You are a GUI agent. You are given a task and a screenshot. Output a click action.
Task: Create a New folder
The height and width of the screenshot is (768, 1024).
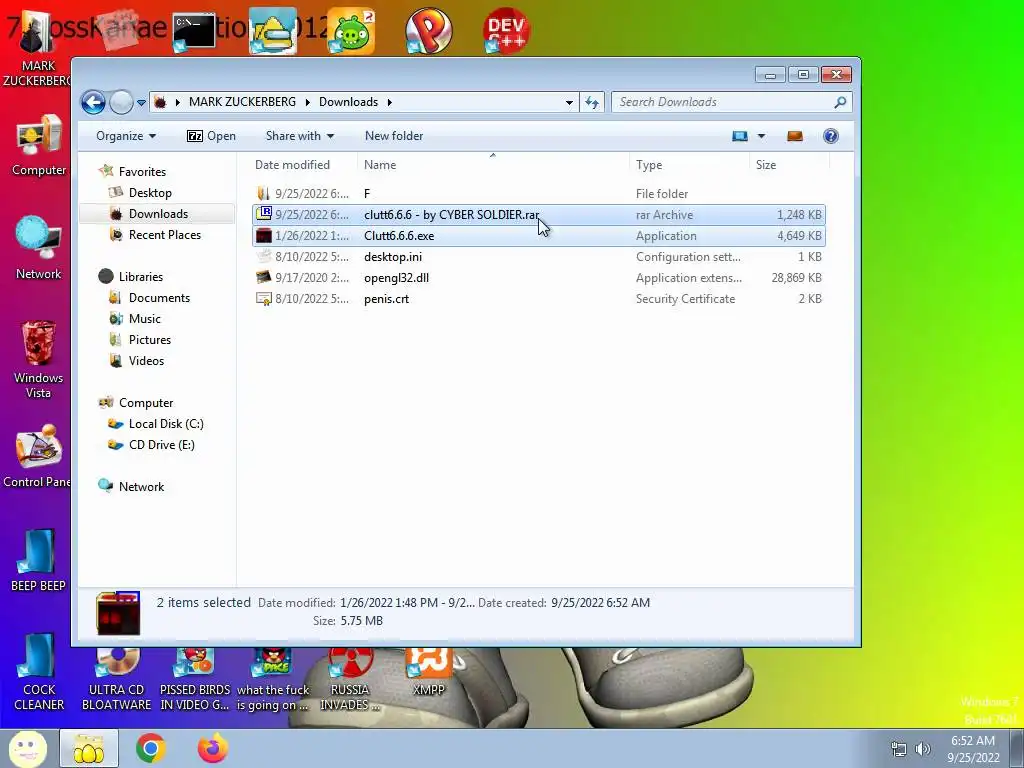394,136
